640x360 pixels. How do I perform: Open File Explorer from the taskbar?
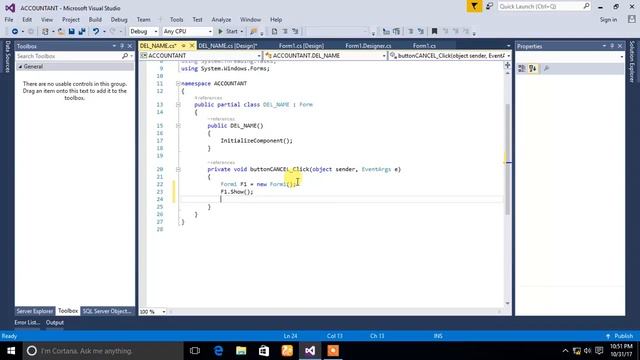241,351
